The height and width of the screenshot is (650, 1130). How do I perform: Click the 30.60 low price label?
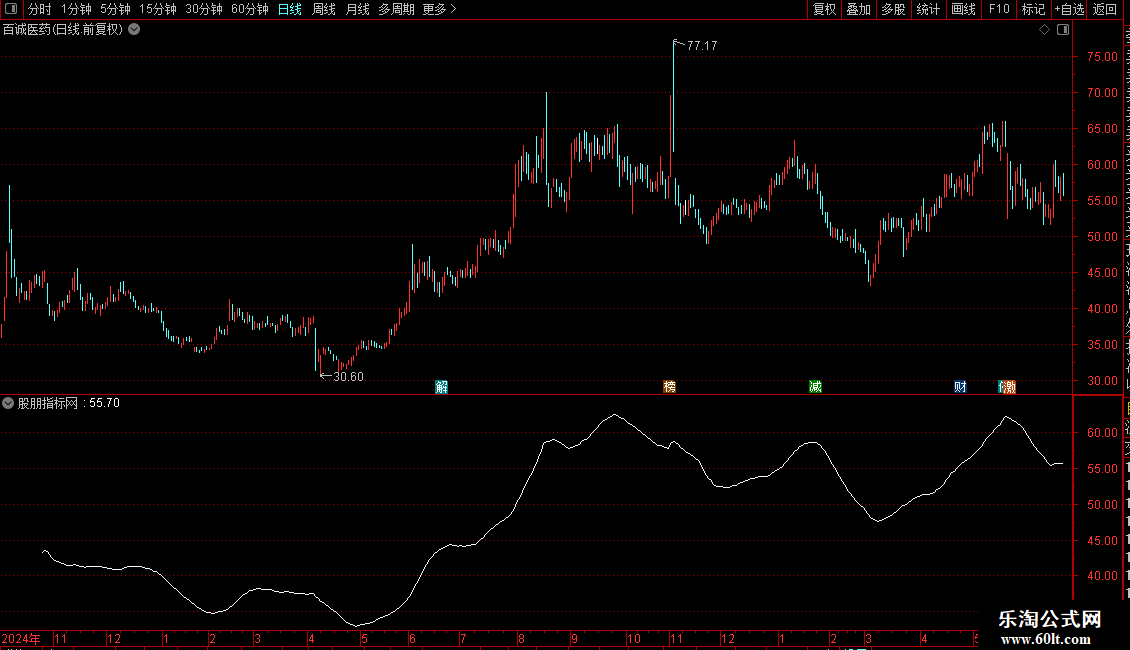click(x=349, y=377)
